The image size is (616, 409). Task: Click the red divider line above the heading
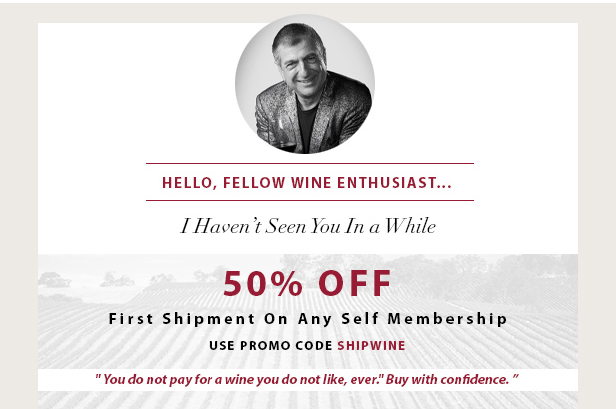point(310,163)
